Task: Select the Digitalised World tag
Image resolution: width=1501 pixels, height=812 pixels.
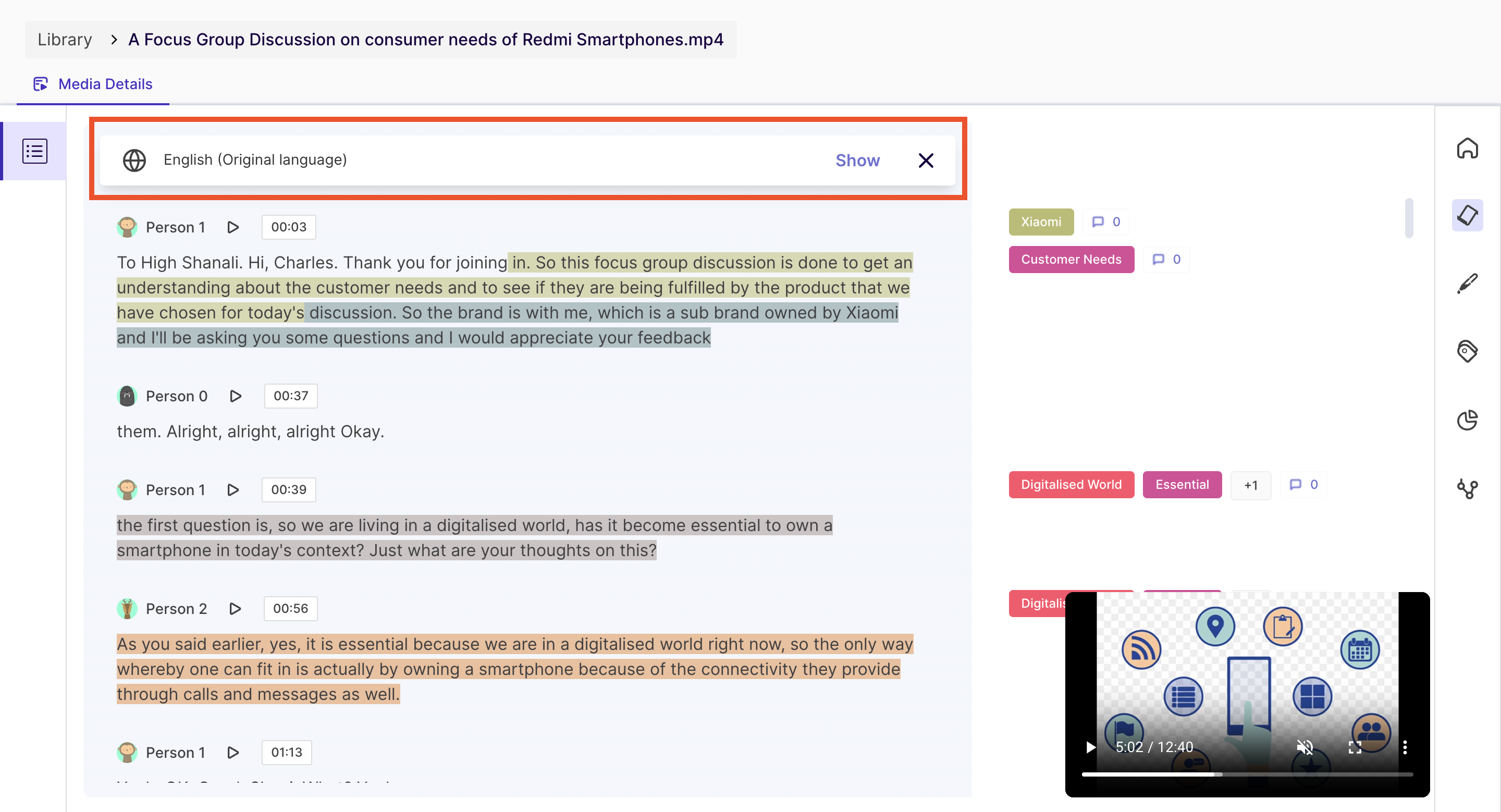Action: (x=1071, y=485)
